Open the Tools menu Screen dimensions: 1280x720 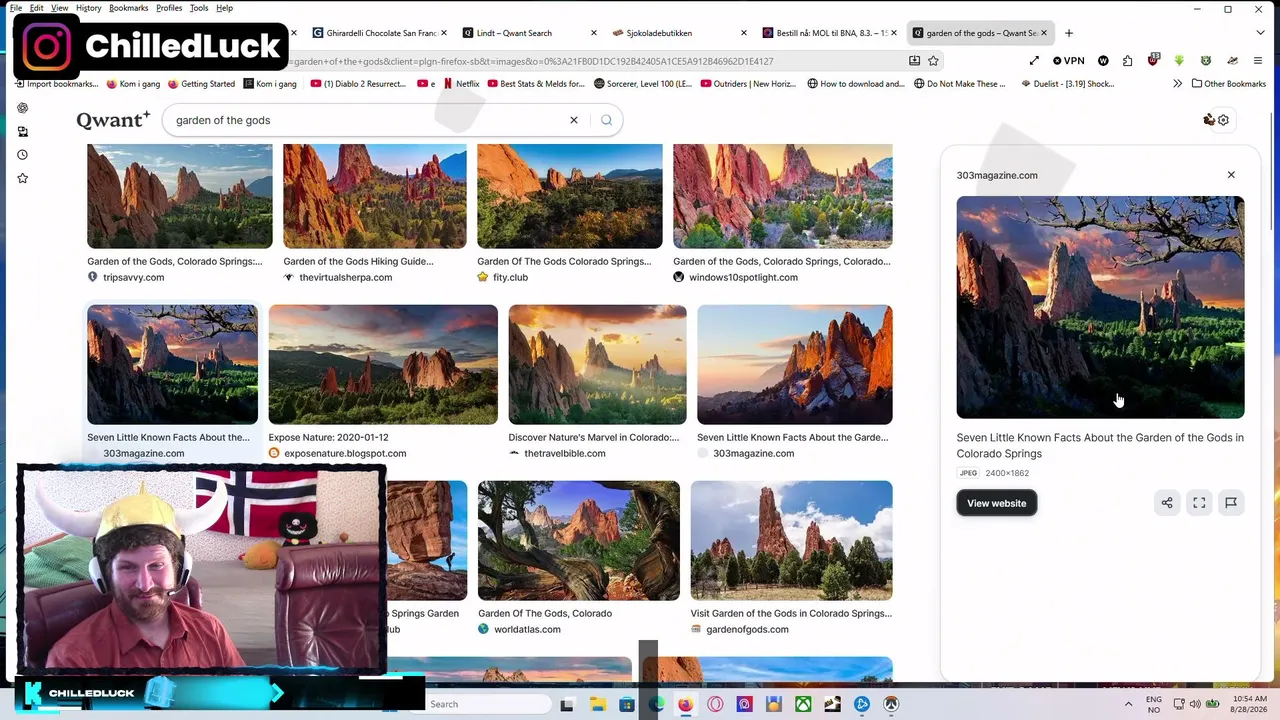[x=199, y=8]
